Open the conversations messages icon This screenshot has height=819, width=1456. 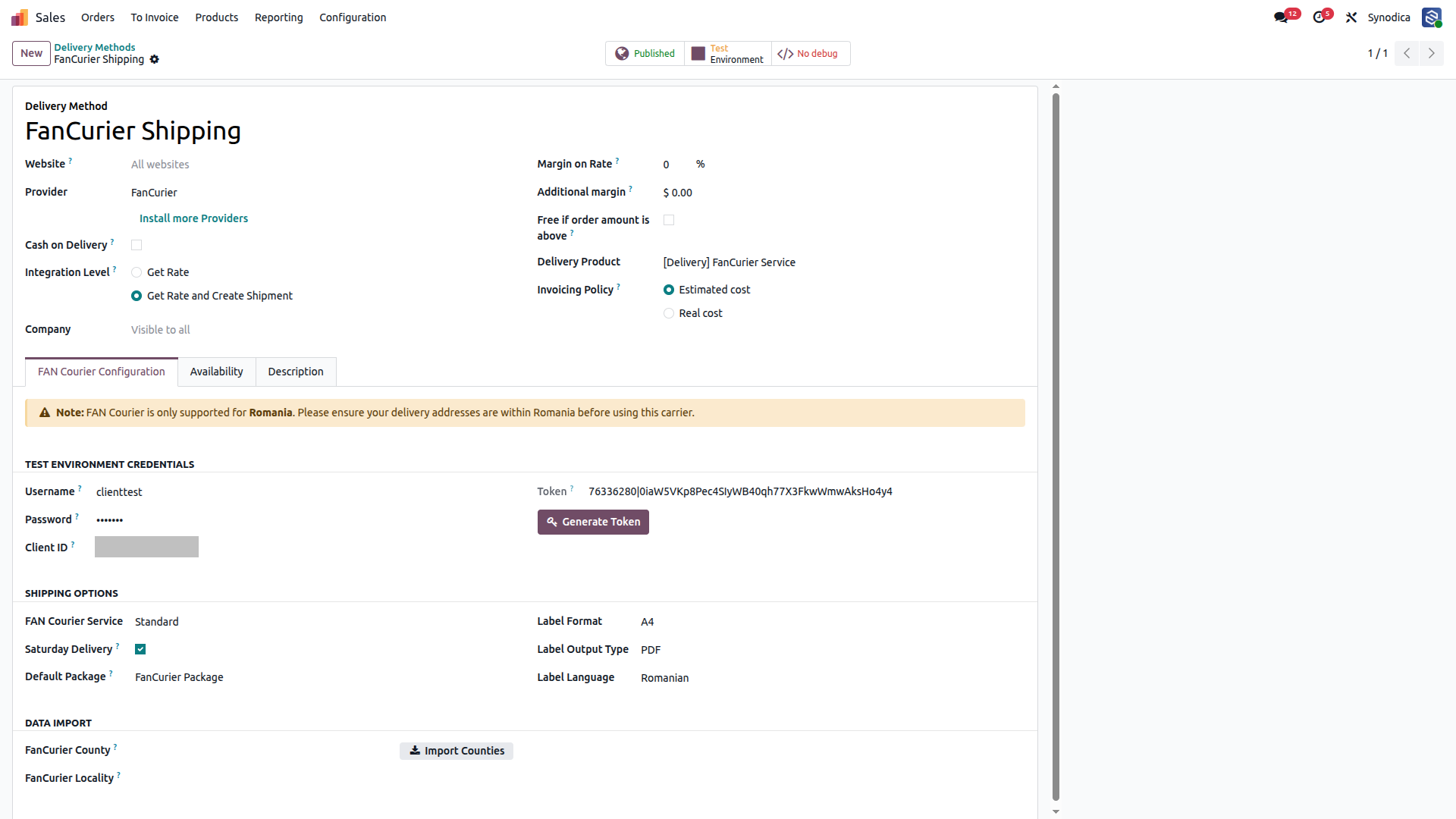(x=1282, y=17)
